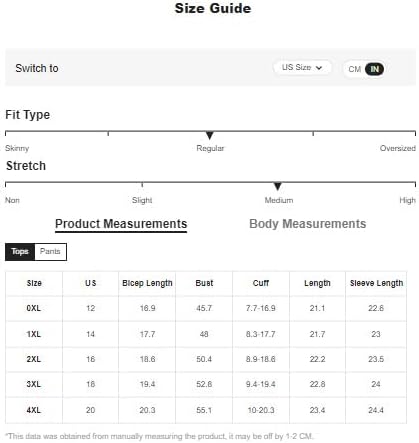Click the Skinny fit label
Screen dimensions: 419x443
coord(17,148)
